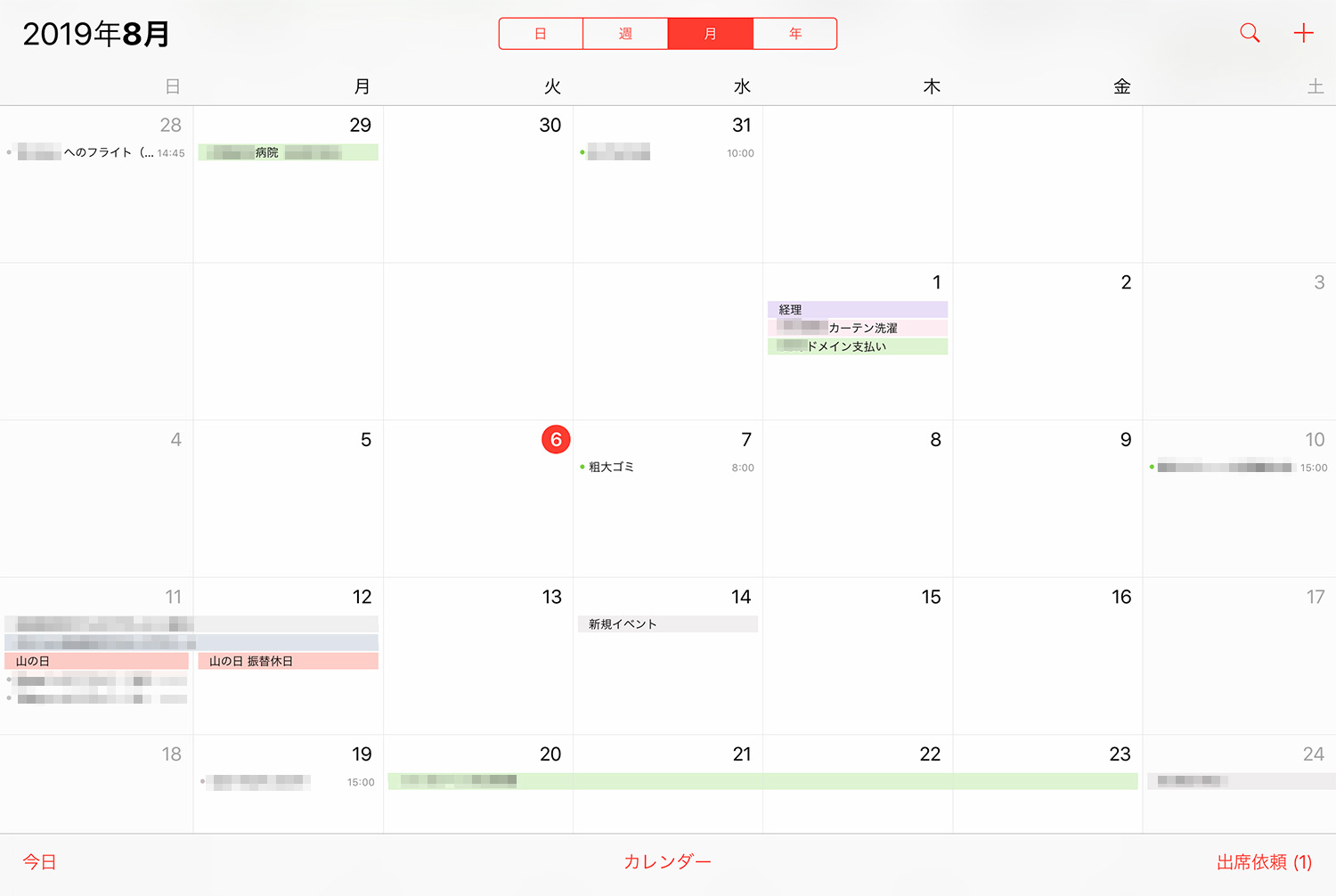Screen dimensions: 1336x896
Task: Select the date 3 cell
Action: pos(1240,341)
